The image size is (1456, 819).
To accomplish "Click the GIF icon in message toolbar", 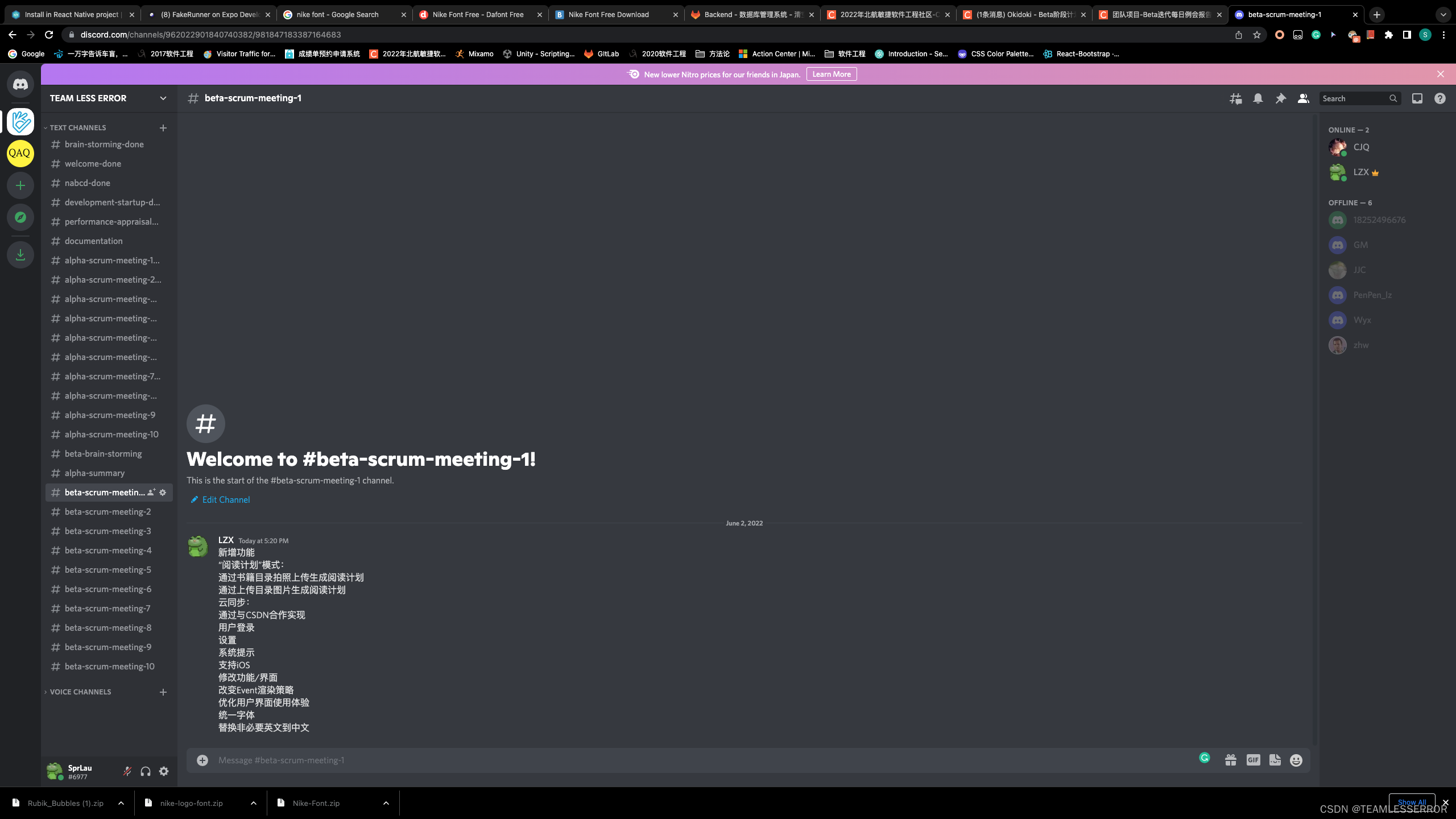I will (1253, 760).
